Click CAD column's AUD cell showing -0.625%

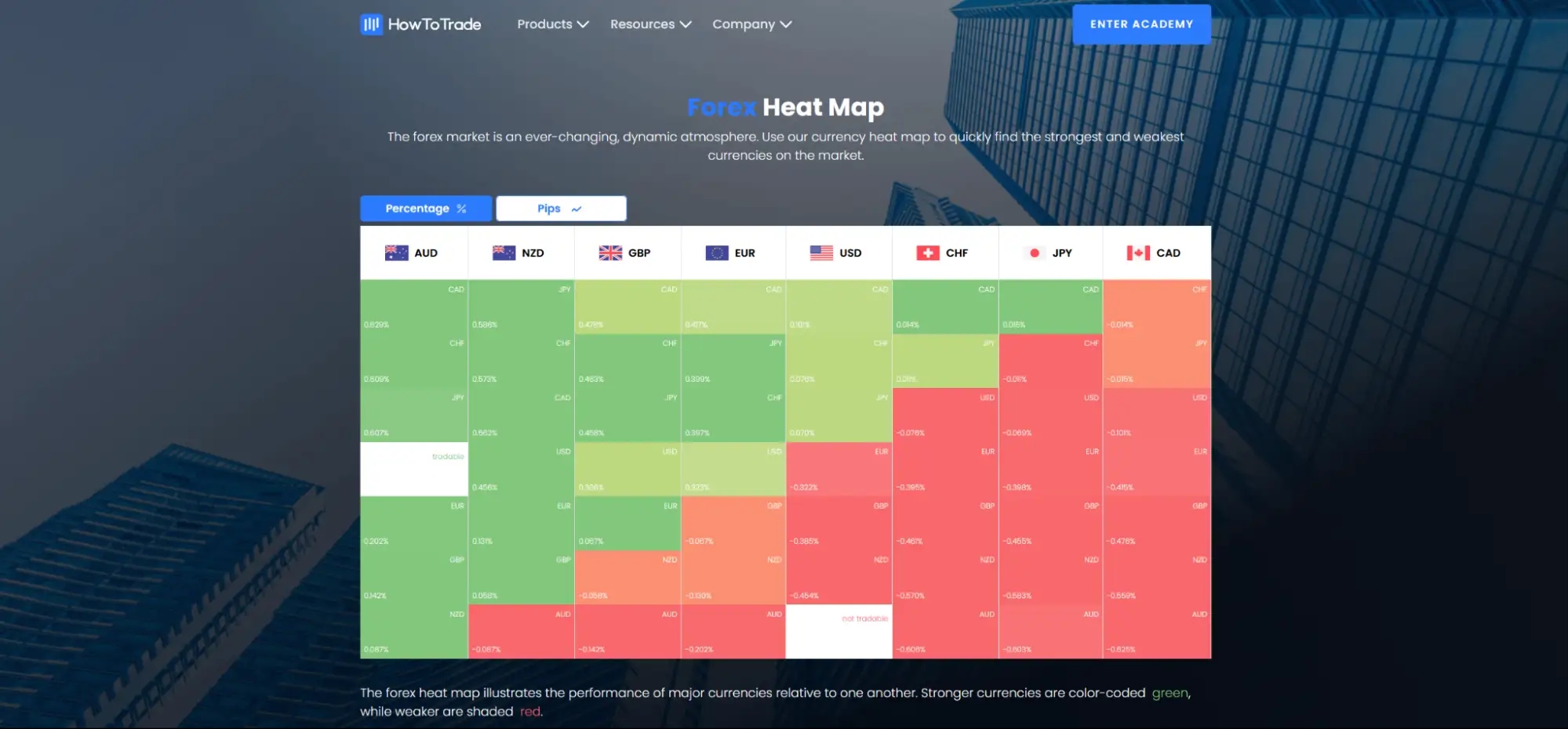tap(1157, 631)
